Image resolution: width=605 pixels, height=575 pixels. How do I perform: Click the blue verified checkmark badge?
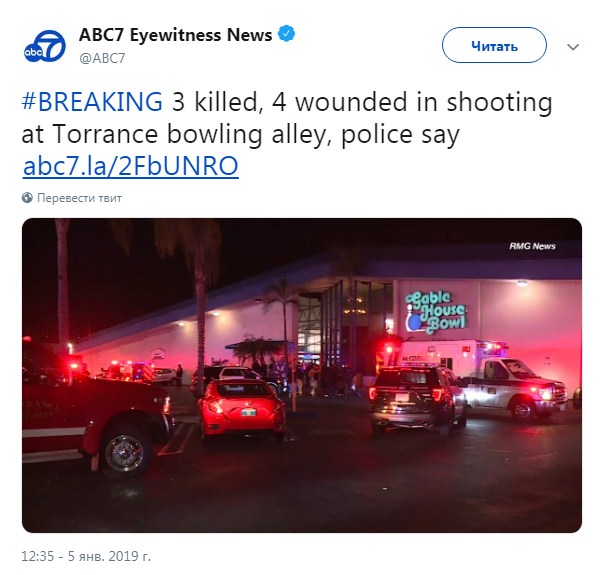tap(287, 34)
